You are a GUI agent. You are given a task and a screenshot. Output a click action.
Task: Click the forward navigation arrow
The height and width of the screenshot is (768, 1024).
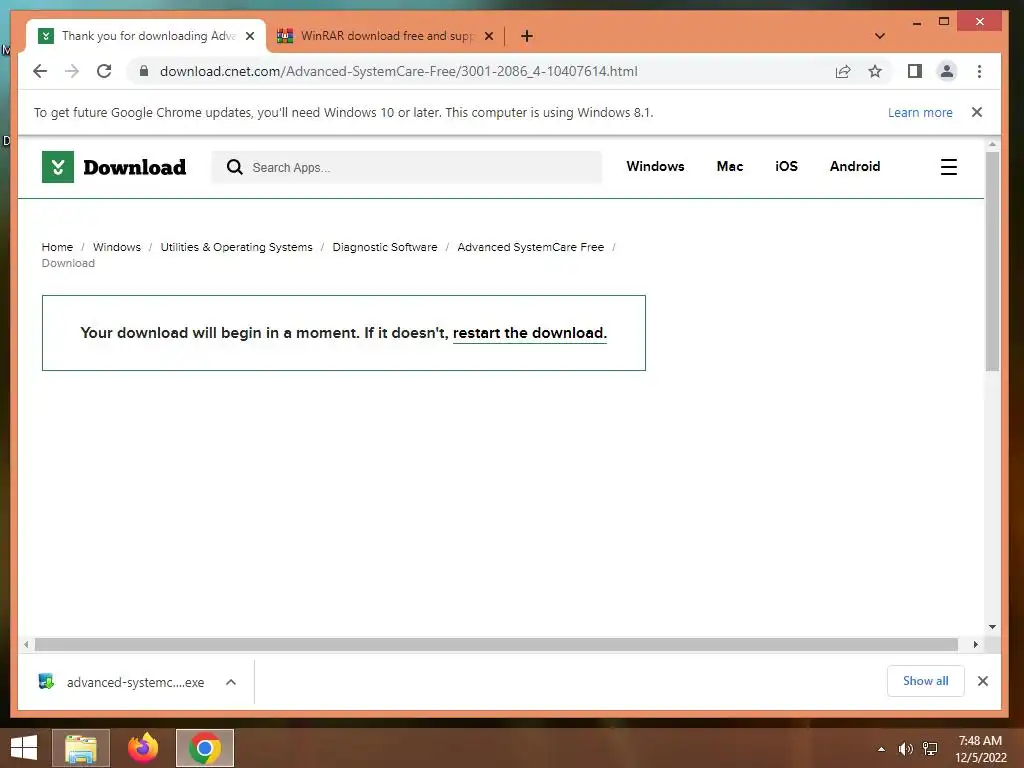pyautogui.click(x=72, y=71)
